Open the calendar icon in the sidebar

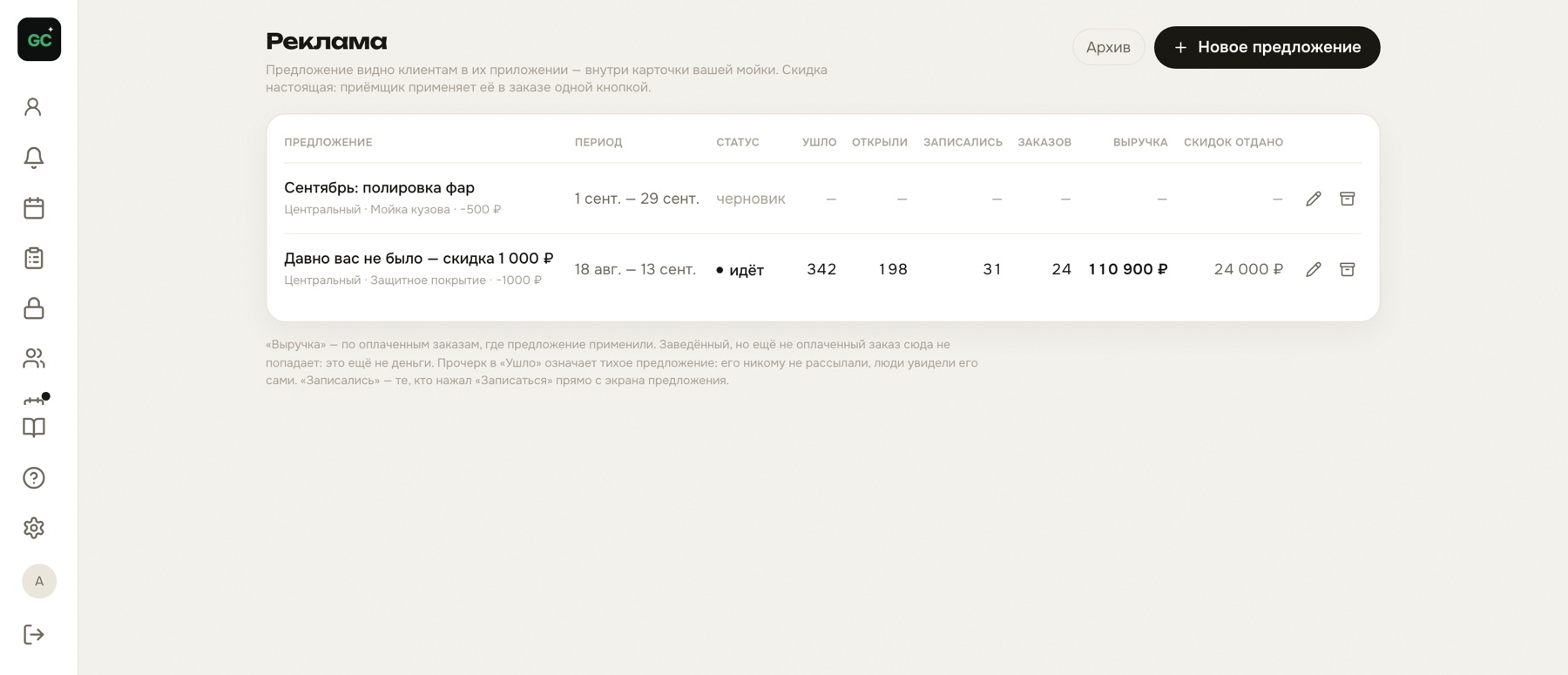point(33,208)
